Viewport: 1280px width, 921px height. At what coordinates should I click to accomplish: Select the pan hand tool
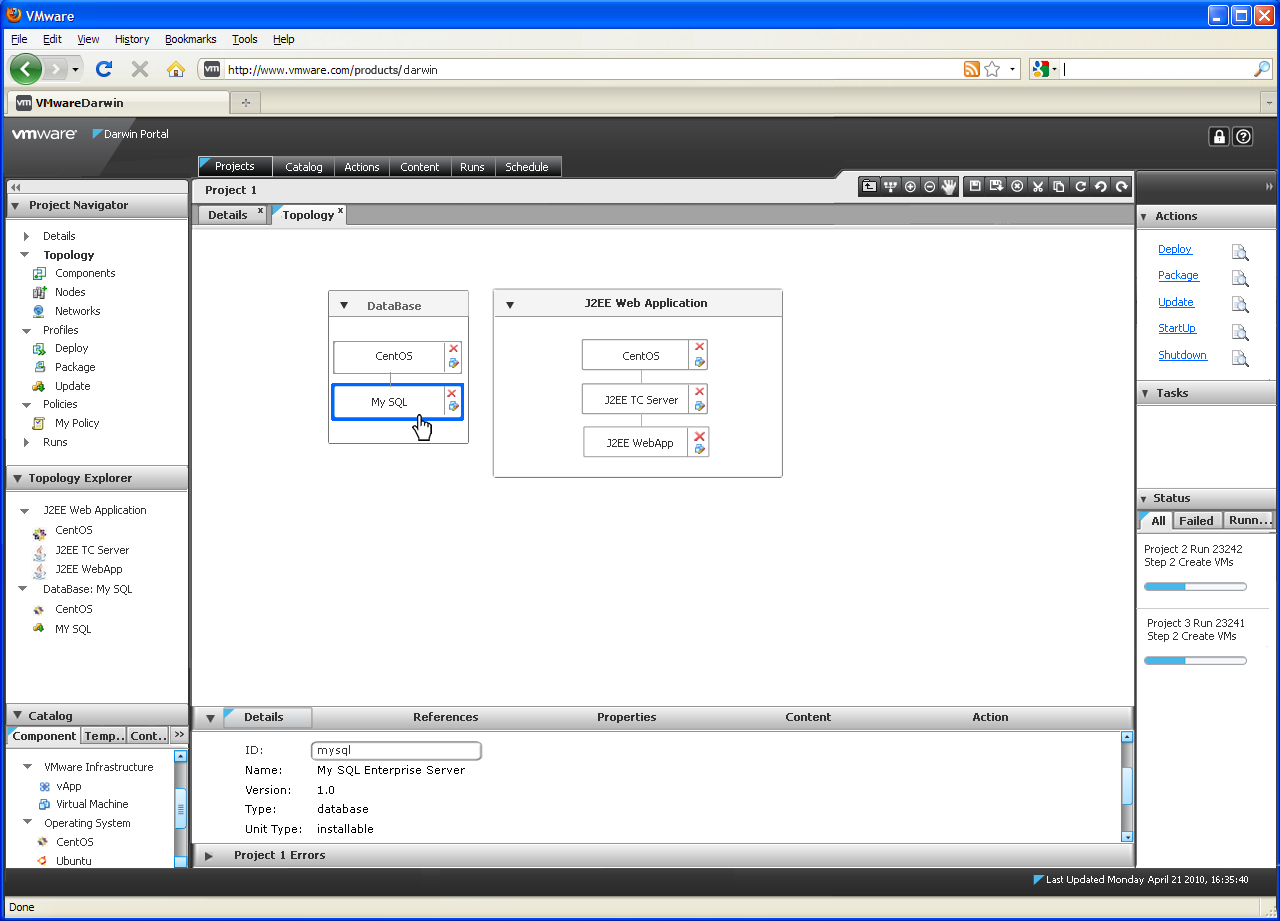click(x=949, y=186)
